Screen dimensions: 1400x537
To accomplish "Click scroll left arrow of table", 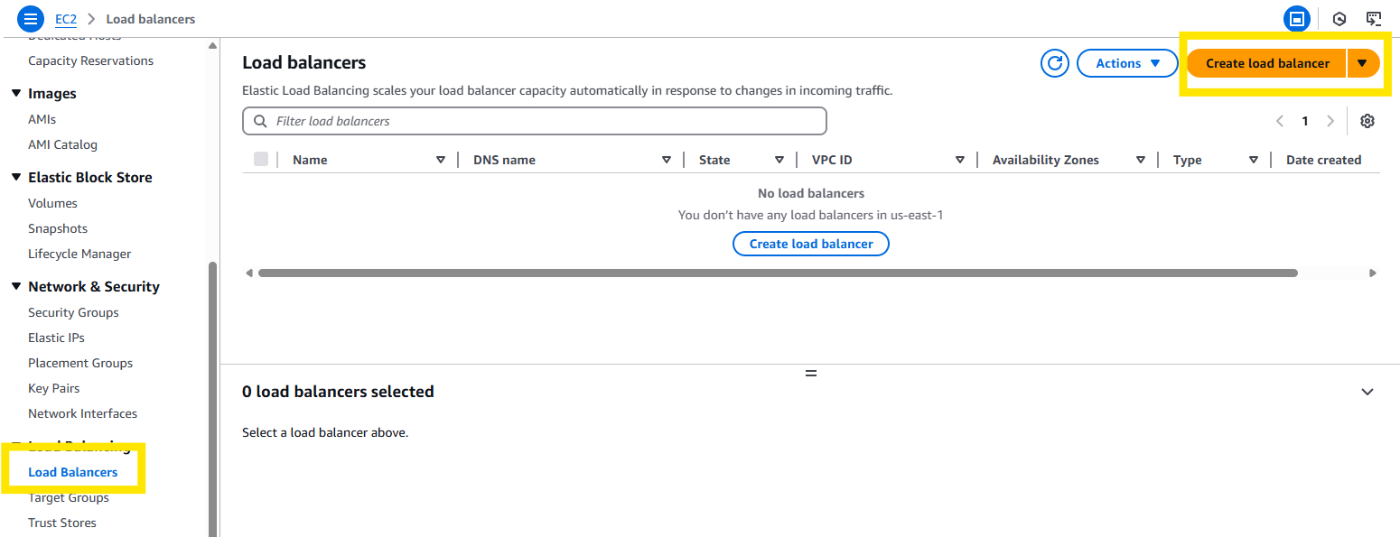I will [249, 272].
